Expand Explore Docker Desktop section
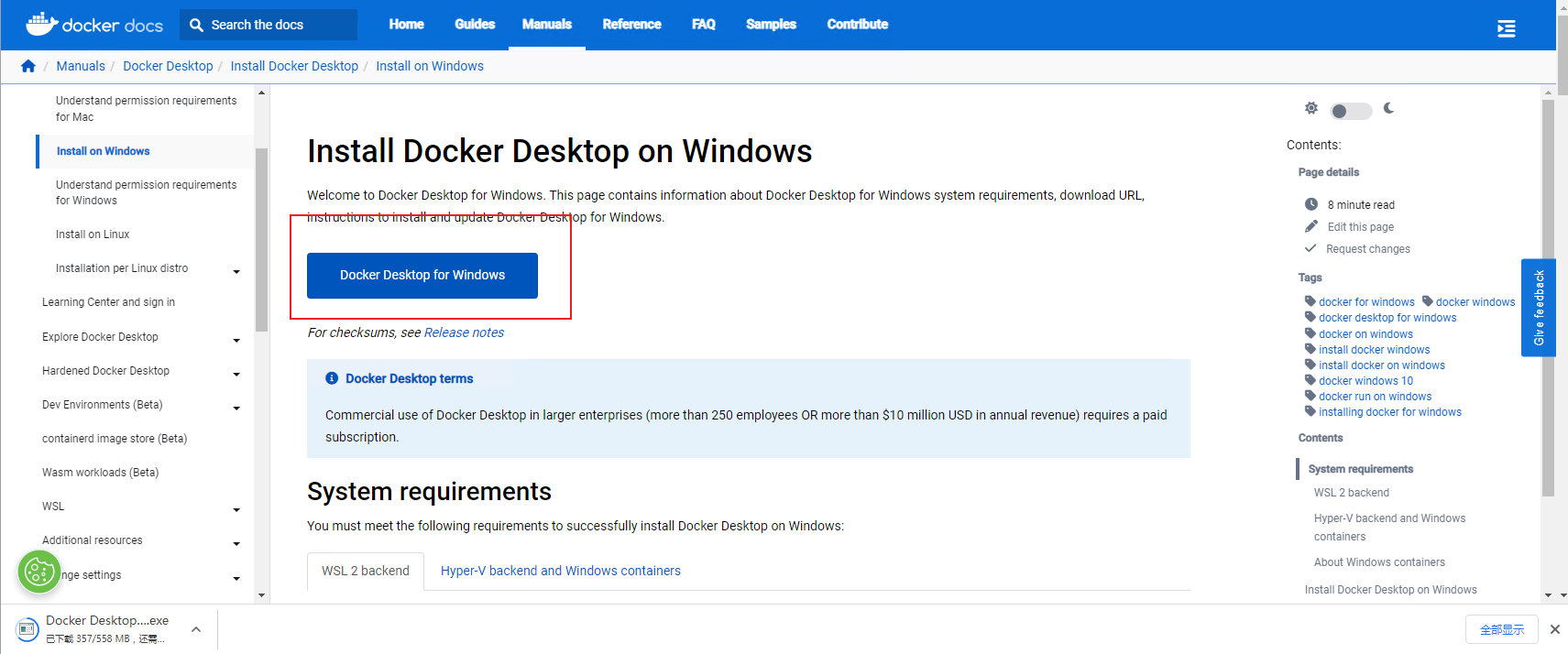This screenshot has height=654, width=1568. pos(236,340)
